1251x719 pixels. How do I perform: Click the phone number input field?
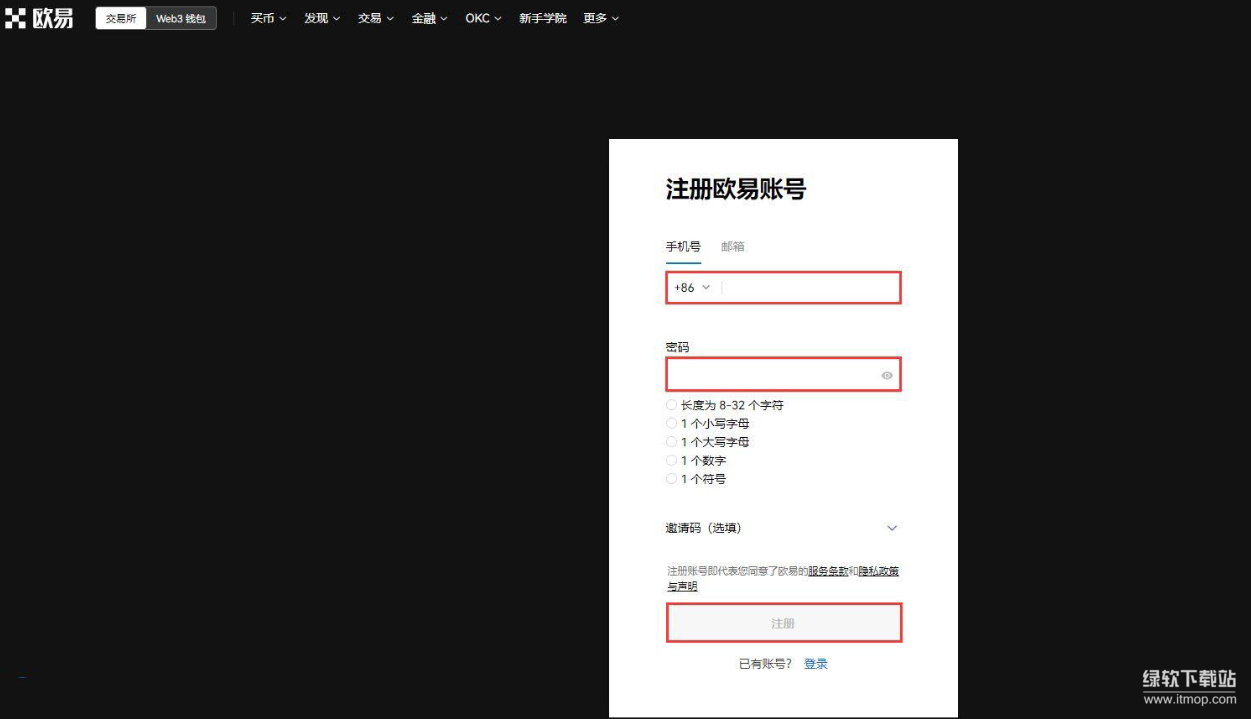[x=810, y=287]
